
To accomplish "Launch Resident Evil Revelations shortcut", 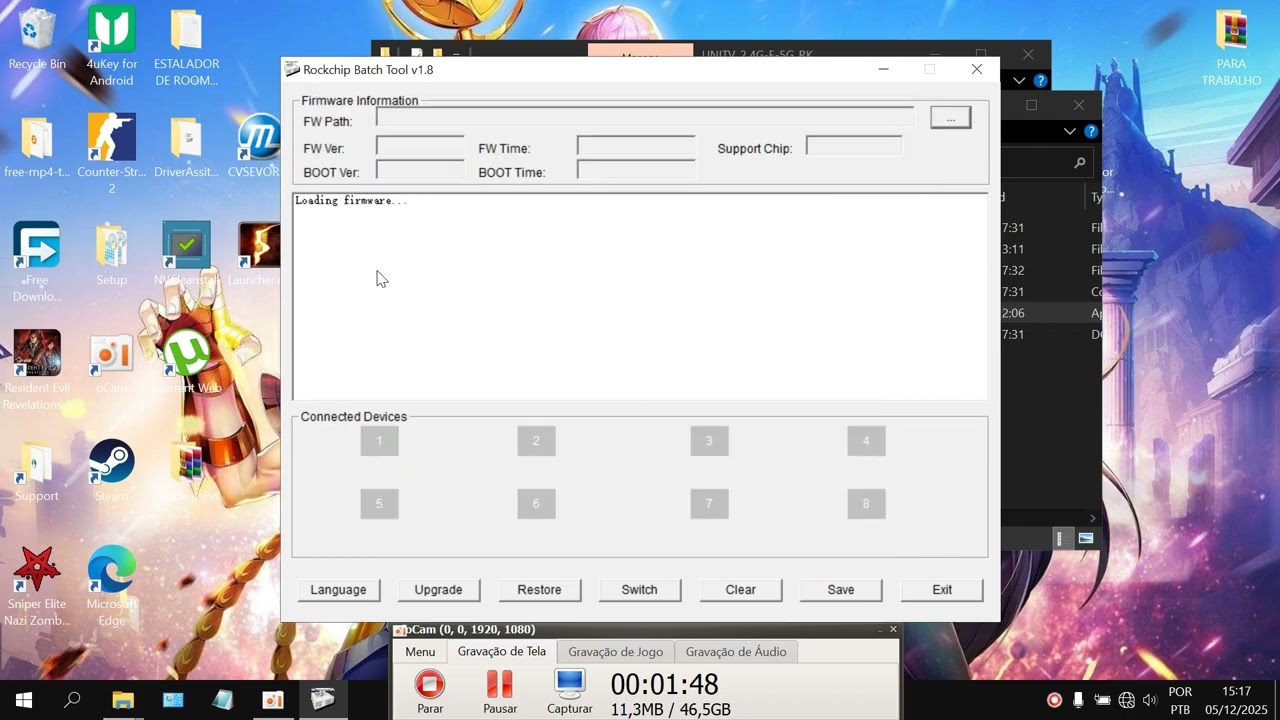I will [37, 370].
